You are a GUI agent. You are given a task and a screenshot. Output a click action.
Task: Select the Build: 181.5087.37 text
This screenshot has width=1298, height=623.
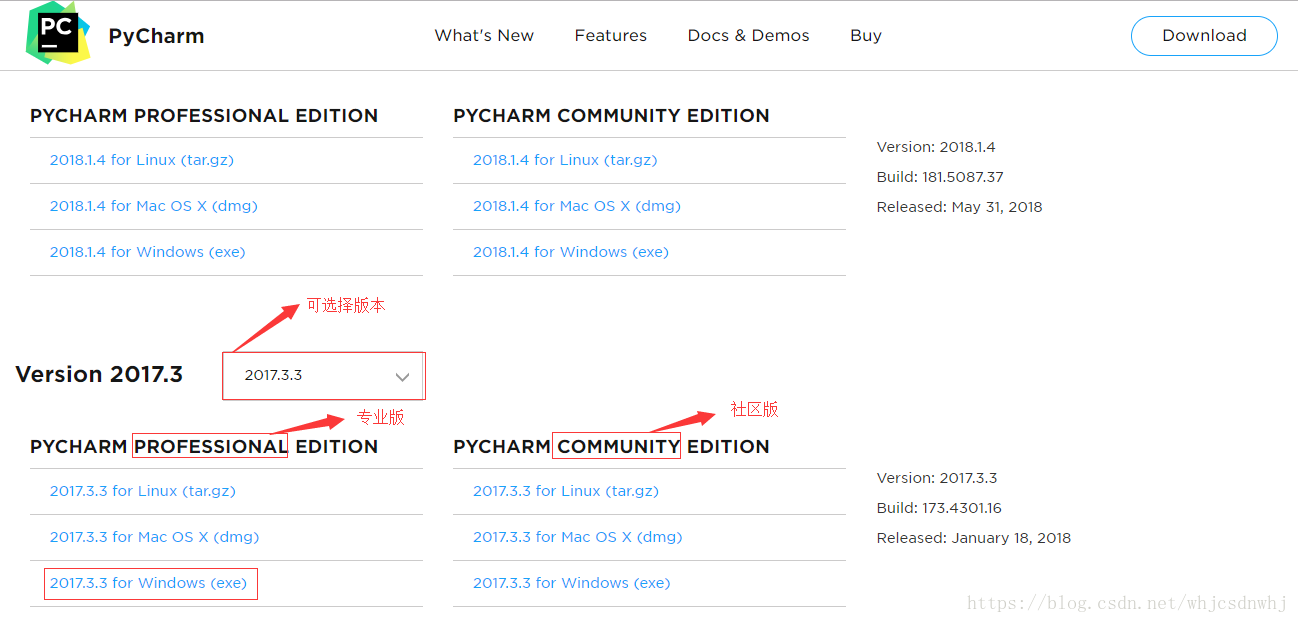940,177
